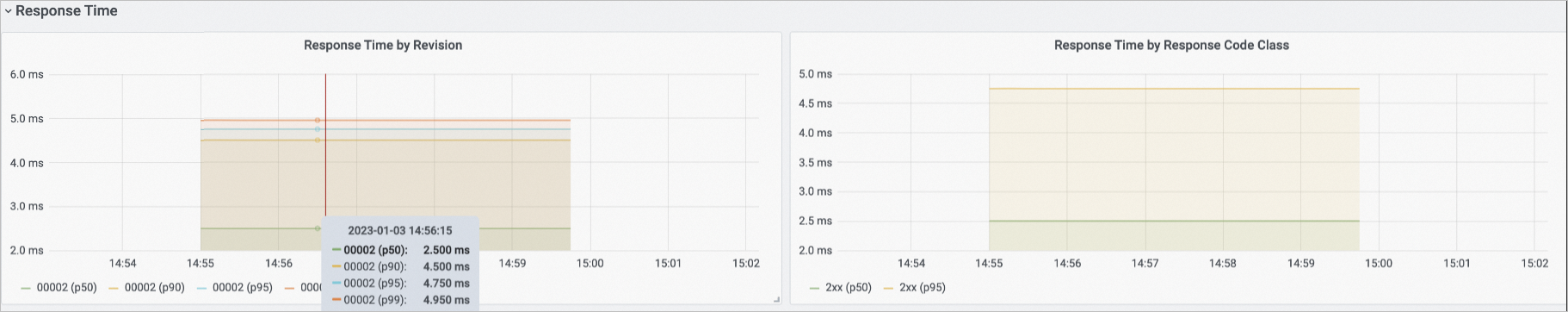Click 15:00 axis label in Revision chart
The height and width of the screenshot is (312, 1568).
coord(590,263)
